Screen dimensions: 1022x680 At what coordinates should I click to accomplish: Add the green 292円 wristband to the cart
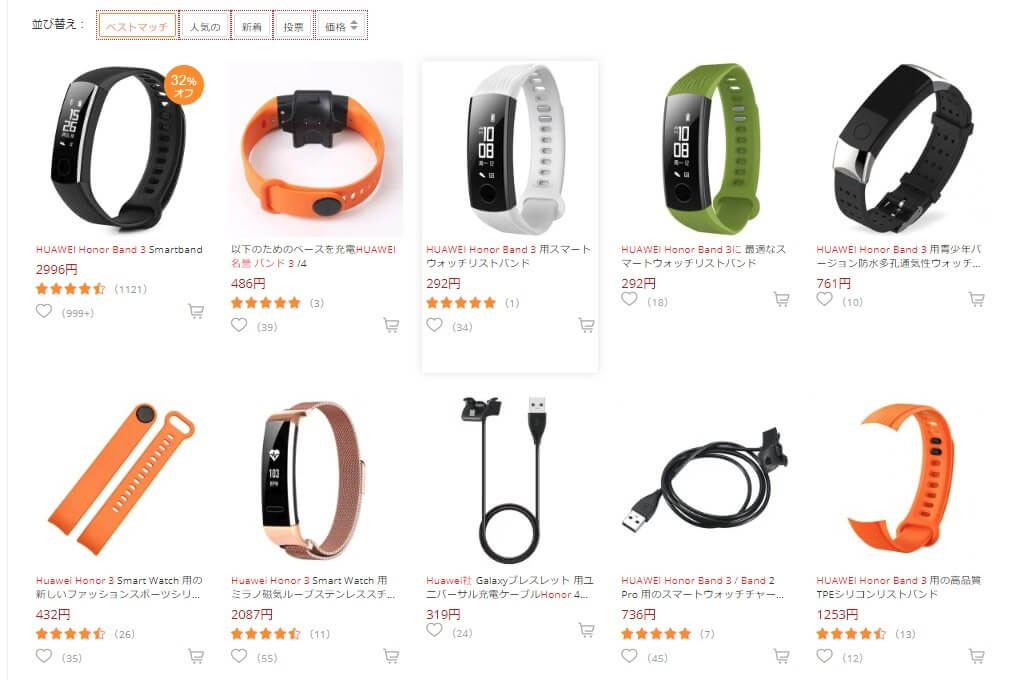click(781, 299)
